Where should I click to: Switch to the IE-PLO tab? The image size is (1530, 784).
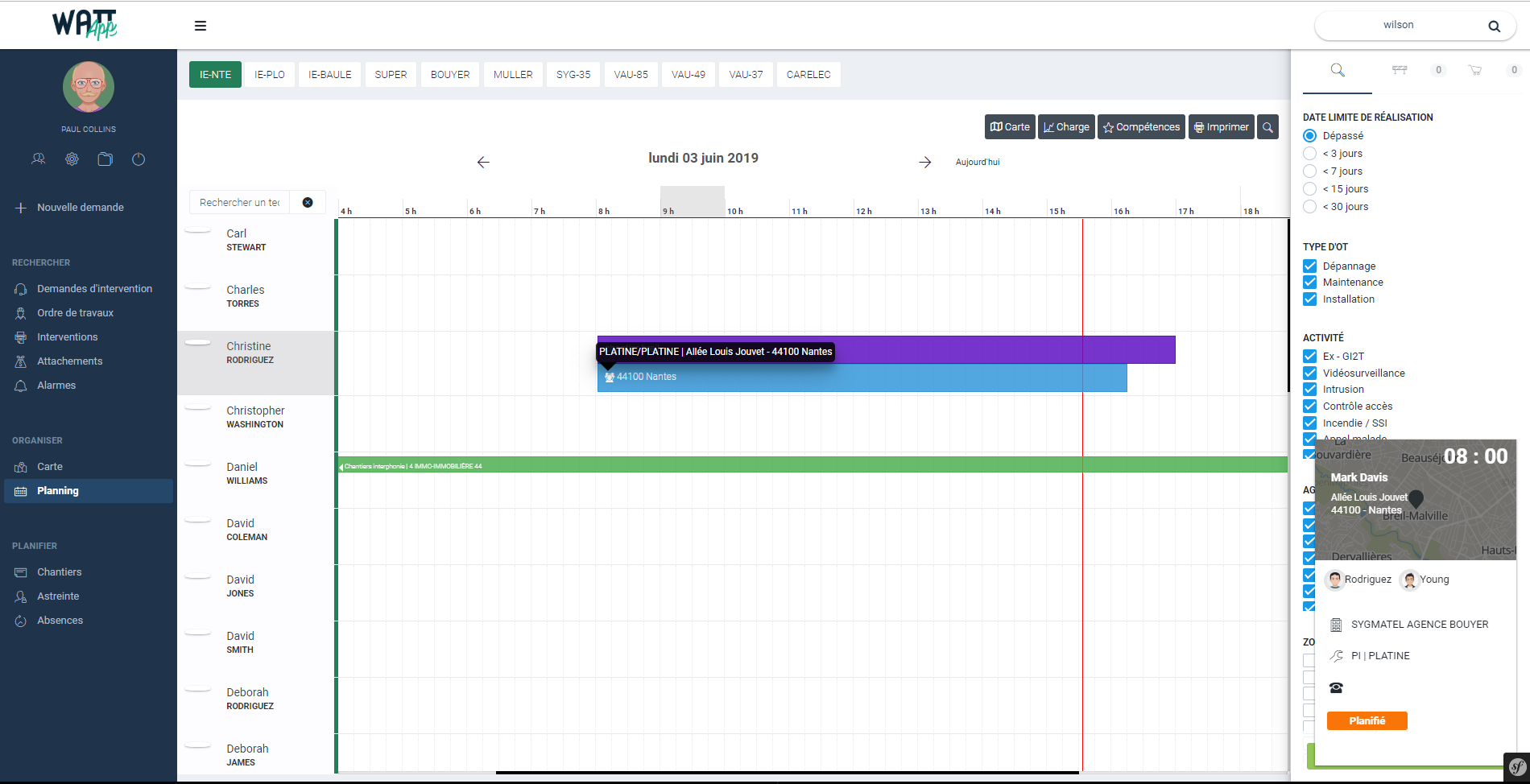pyautogui.click(x=270, y=75)
